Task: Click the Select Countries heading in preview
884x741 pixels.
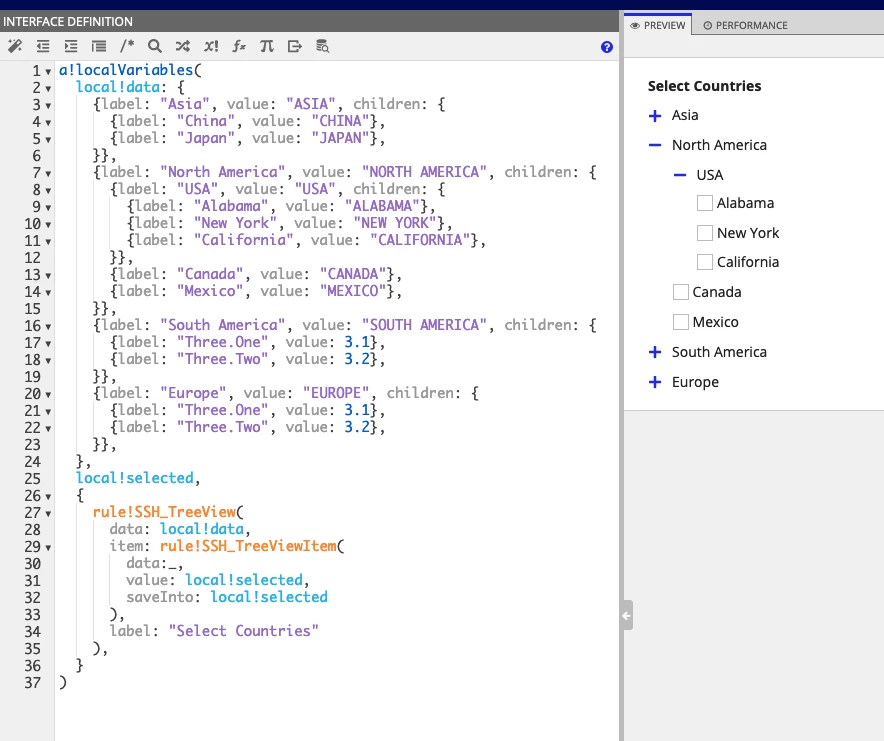Action: [x=704, y=86]
